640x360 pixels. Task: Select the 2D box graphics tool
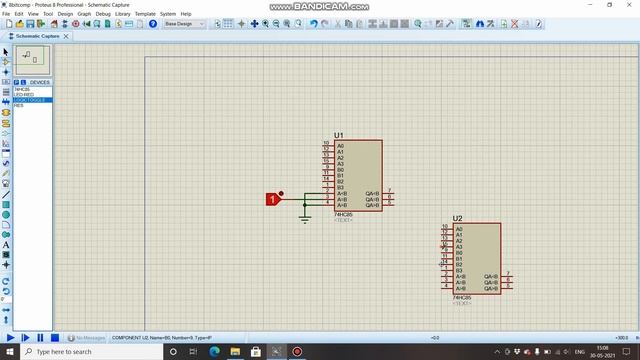pos(6,204)
